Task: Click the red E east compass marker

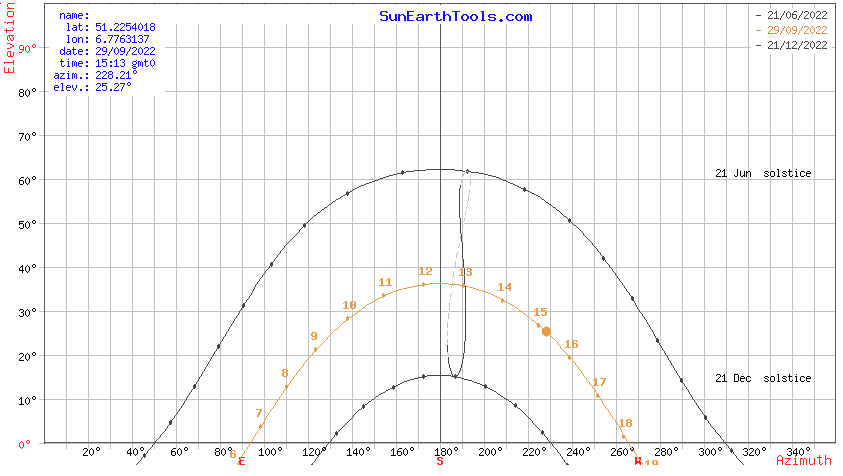Action: pos(241,461)
